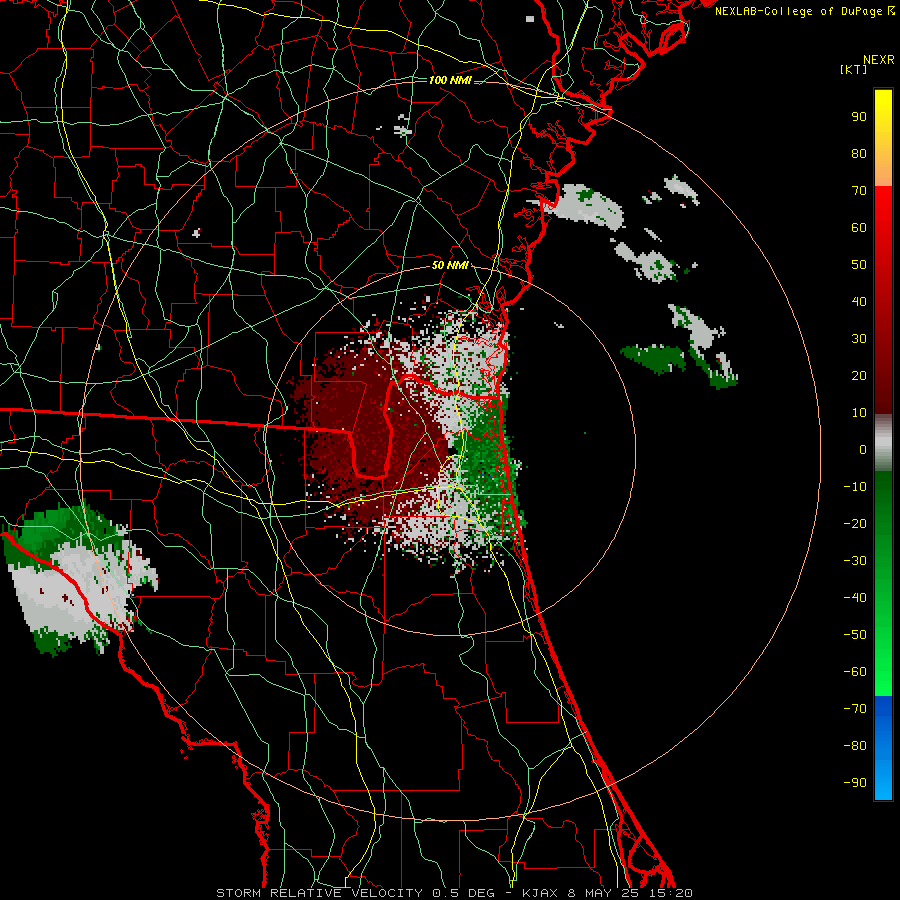Click the positive 30 scale value
The height and width of the screenshot is (900, 900).
859,339
